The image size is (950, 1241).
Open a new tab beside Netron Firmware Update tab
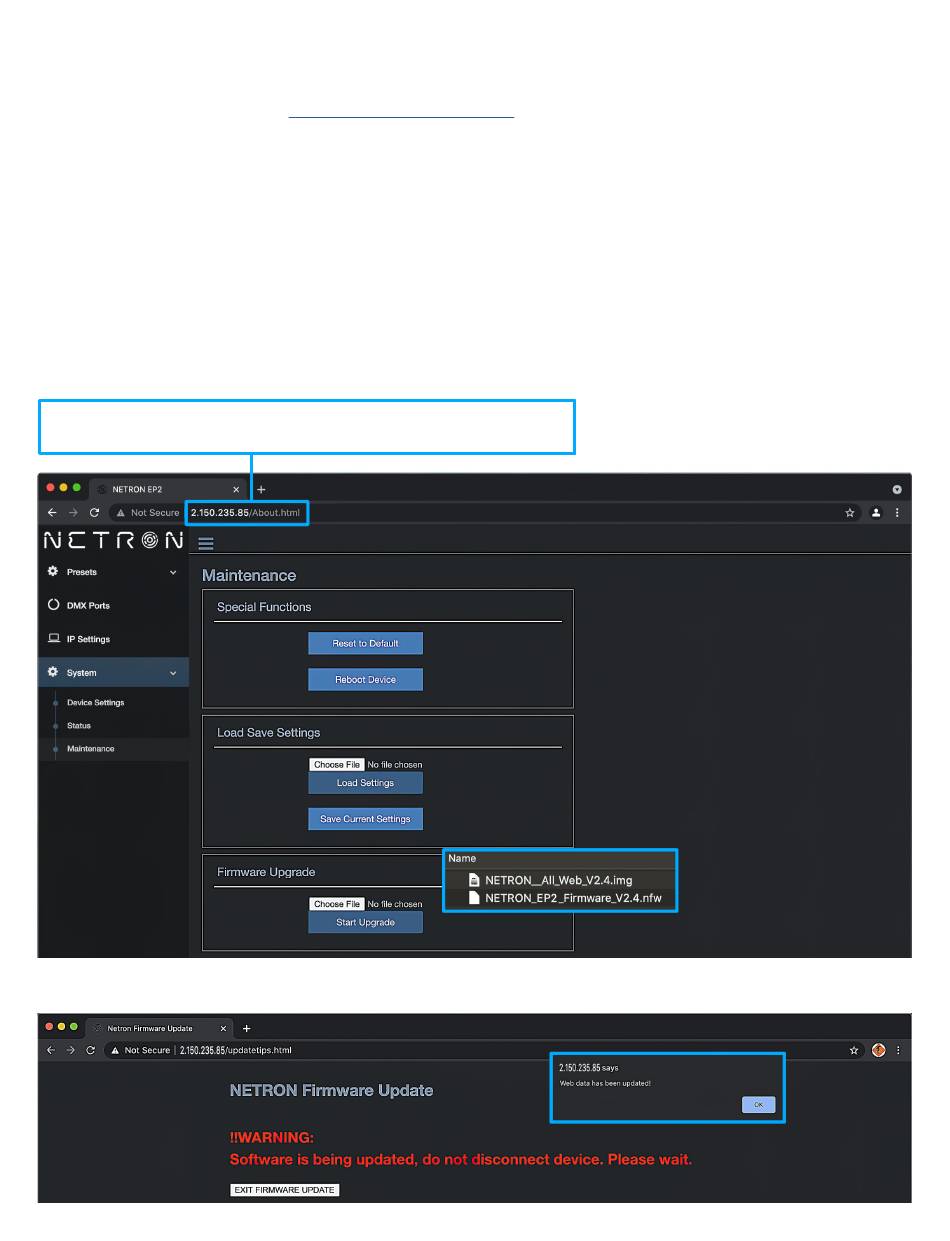tap(246, 1028)
